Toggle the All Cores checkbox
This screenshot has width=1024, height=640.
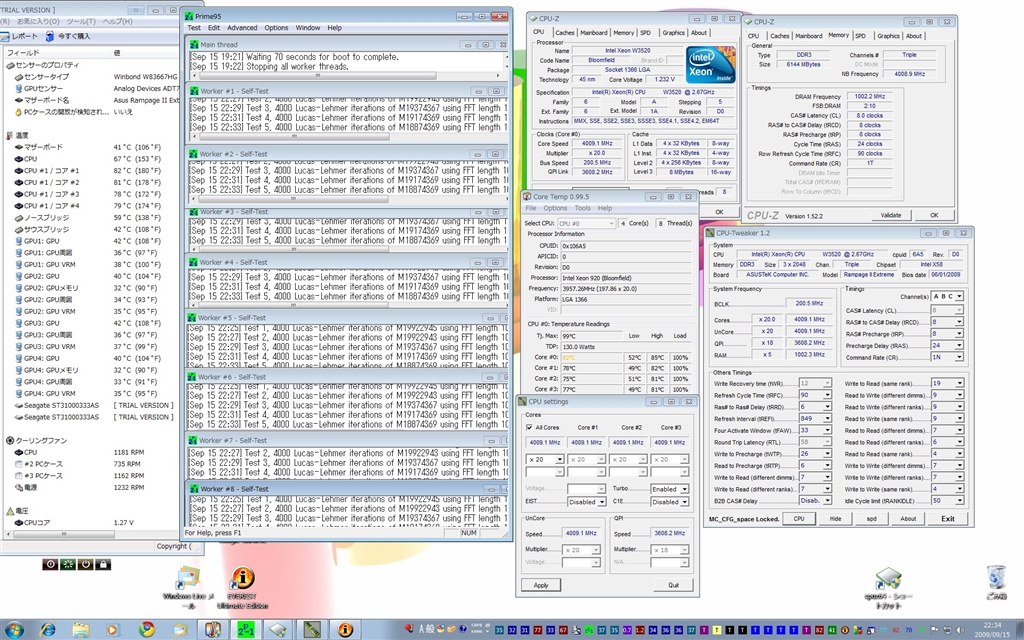tap(531, 427)
